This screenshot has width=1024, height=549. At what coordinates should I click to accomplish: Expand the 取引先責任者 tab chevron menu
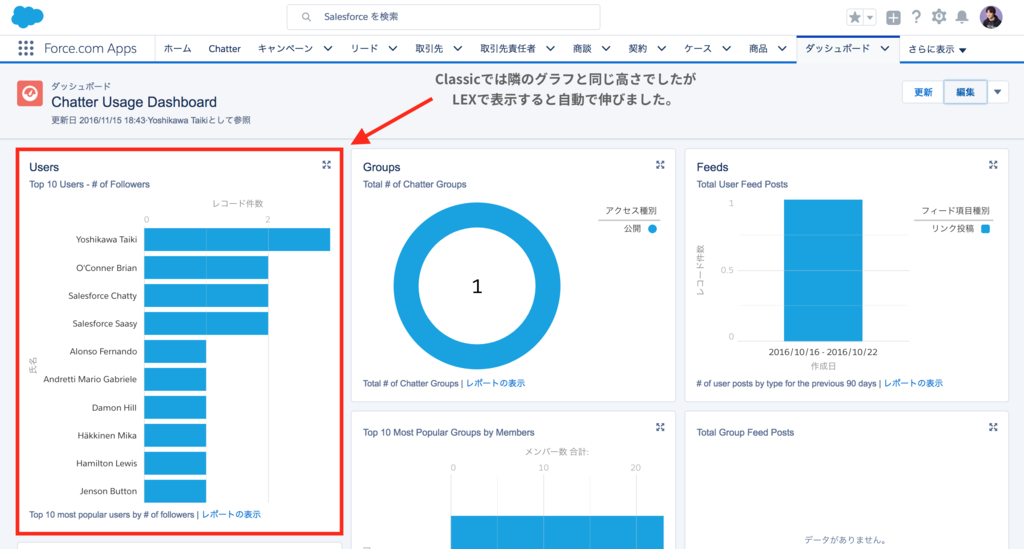coord(551,48)
